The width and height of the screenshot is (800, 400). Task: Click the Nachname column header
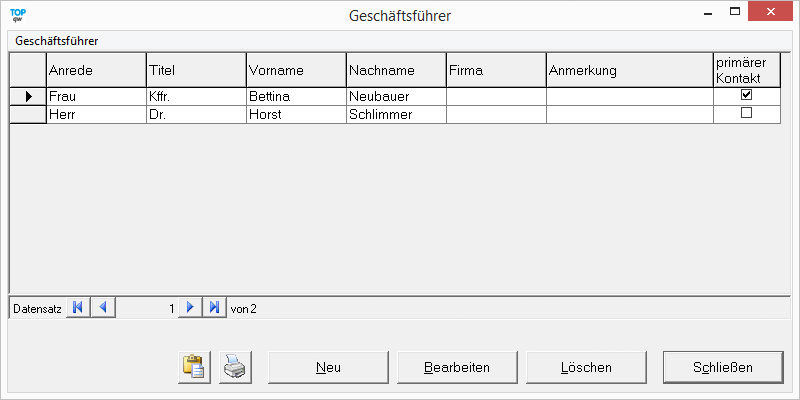[x=396, y=70]
